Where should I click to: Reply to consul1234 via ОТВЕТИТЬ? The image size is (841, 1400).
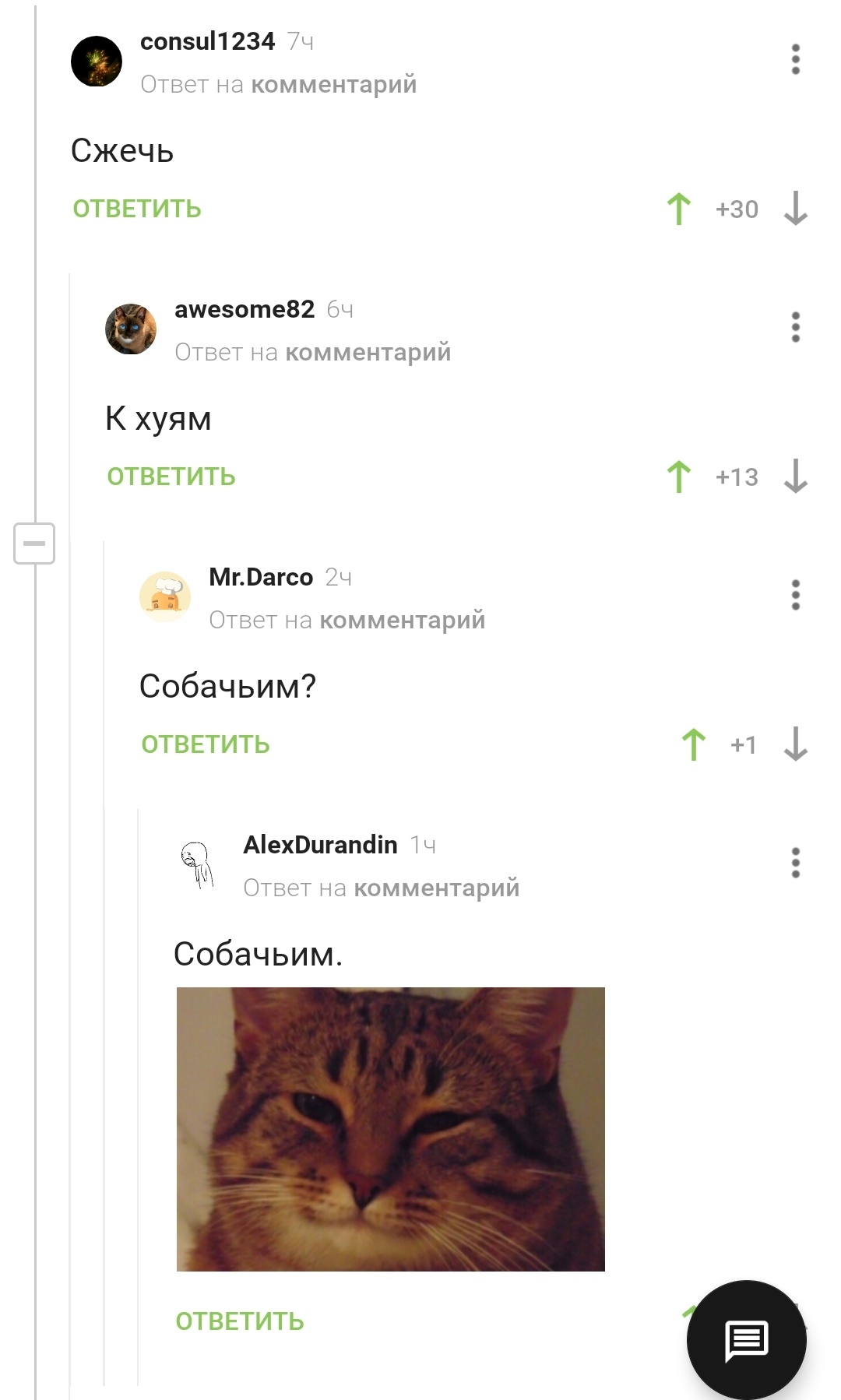click(137, 209)
